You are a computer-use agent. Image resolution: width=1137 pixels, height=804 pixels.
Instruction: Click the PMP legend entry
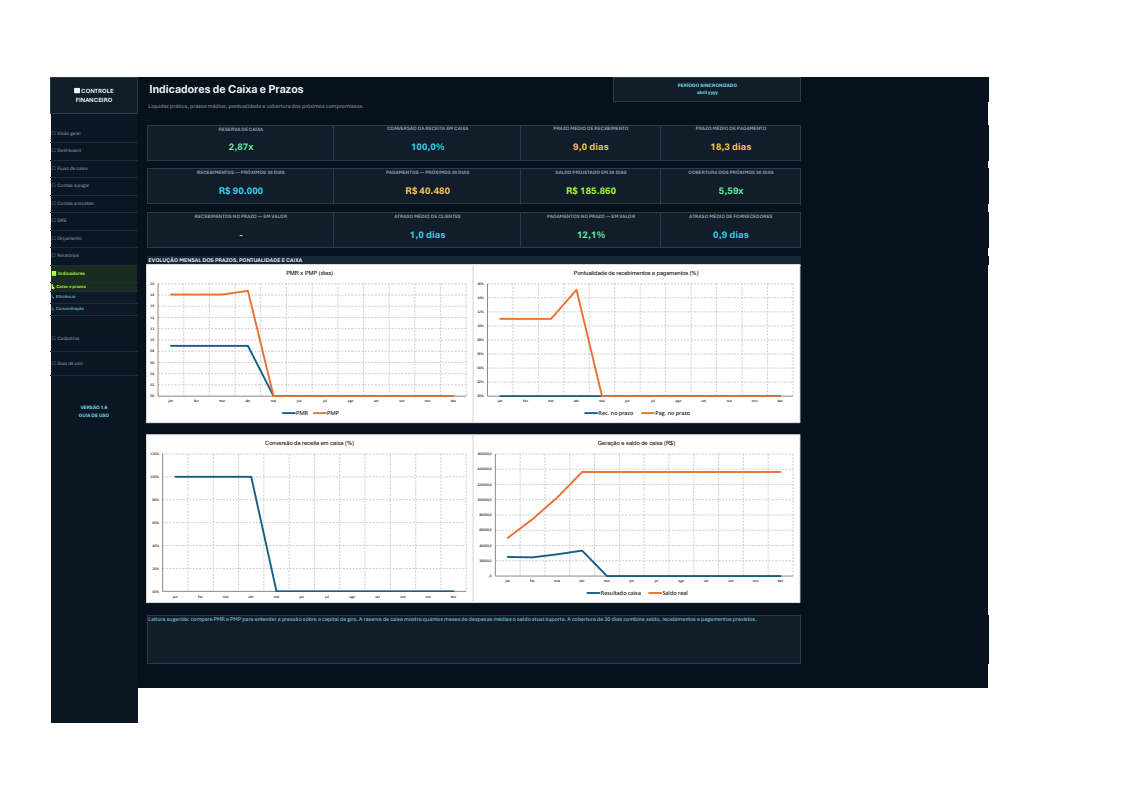click(326, 413)
